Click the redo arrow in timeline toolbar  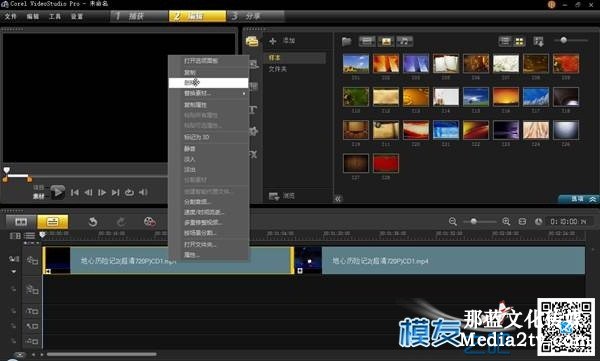pos(121,222)
